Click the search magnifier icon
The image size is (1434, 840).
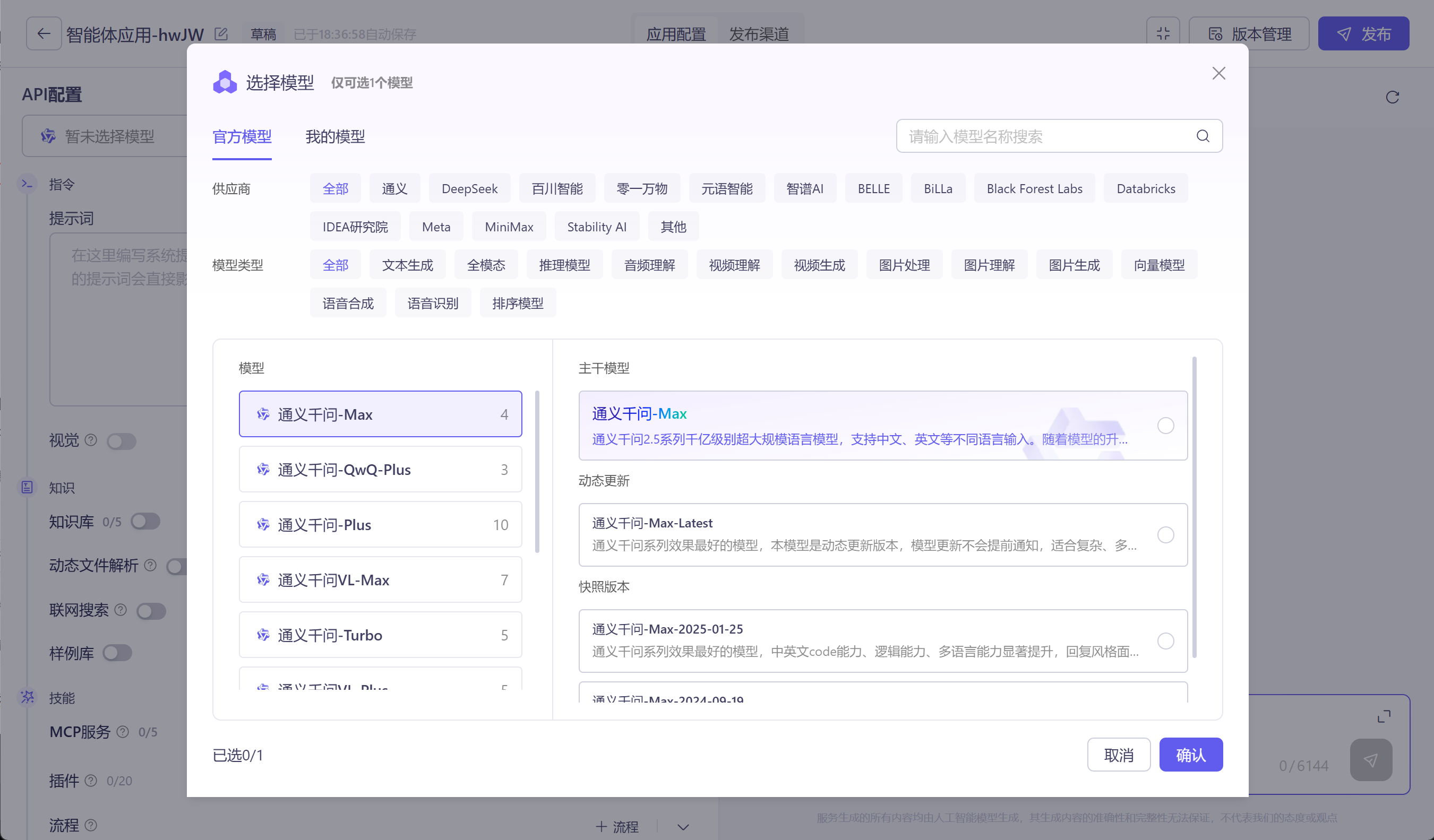(1203, 136)
